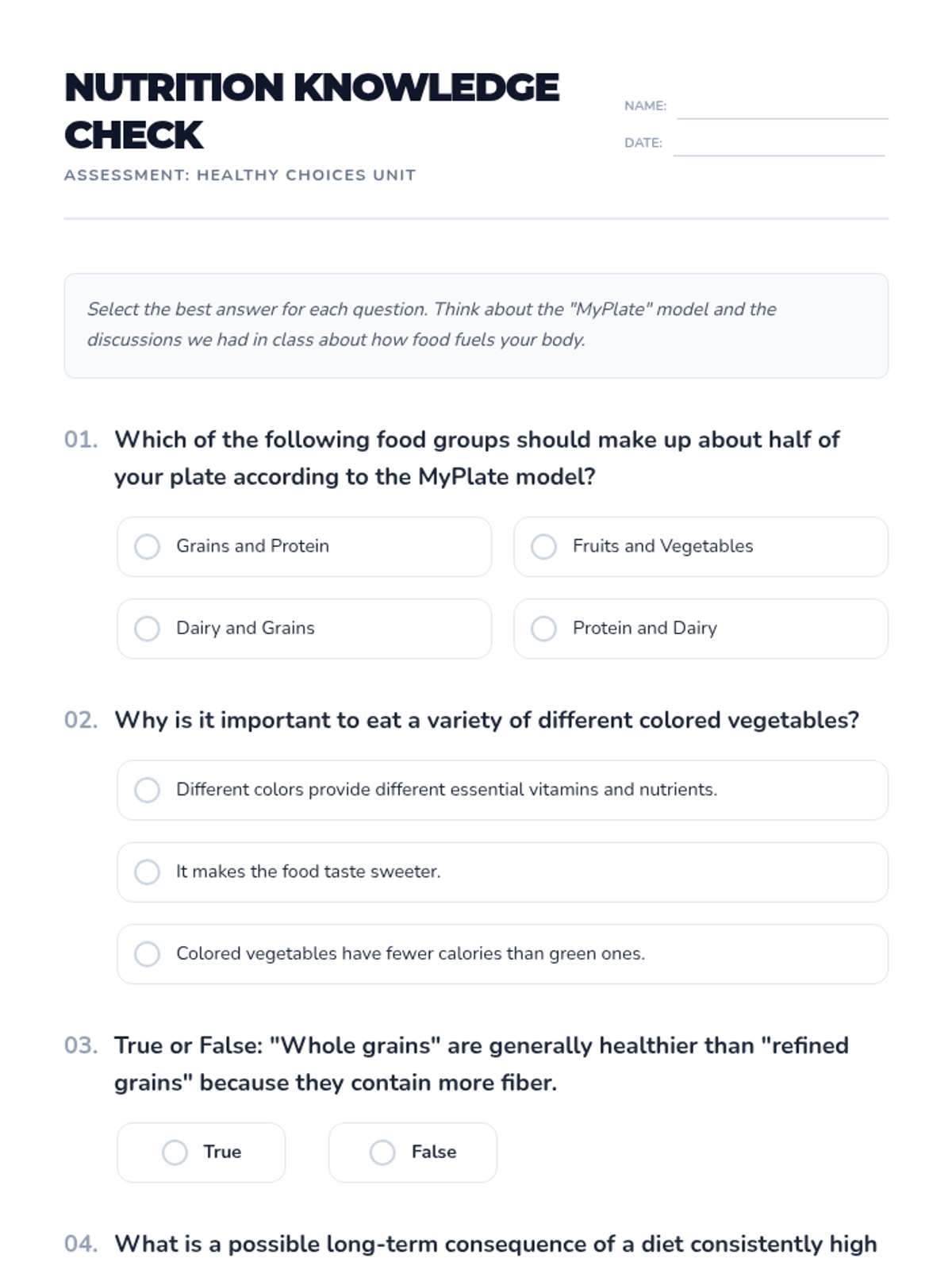Click the Assessment: Healthy Choices Unit subtitle
Viewport: 952px width, 1270px height.
[240, 175]
